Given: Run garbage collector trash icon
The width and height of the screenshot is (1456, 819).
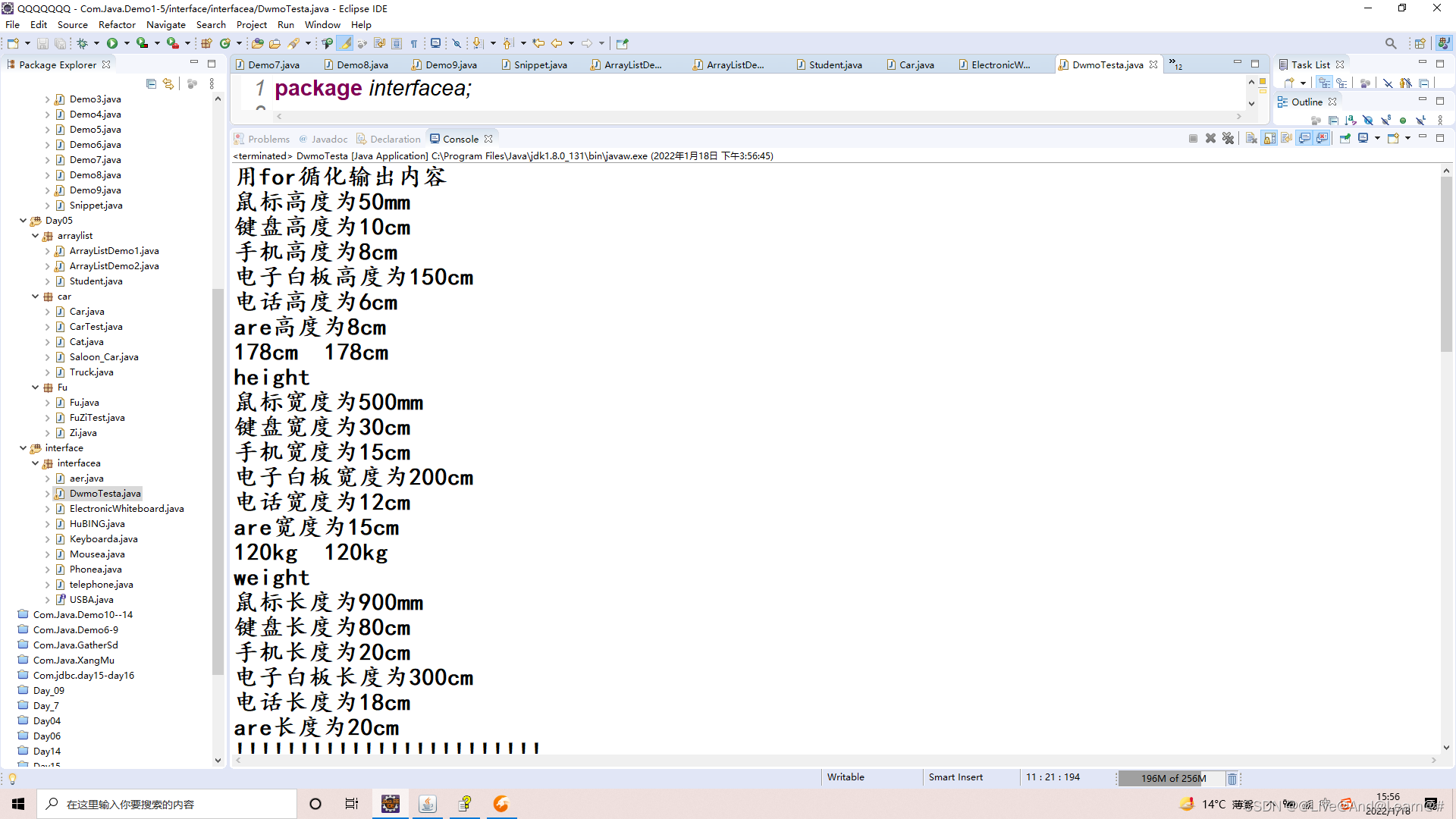Looking at the screenshot, I should 1232,779.
